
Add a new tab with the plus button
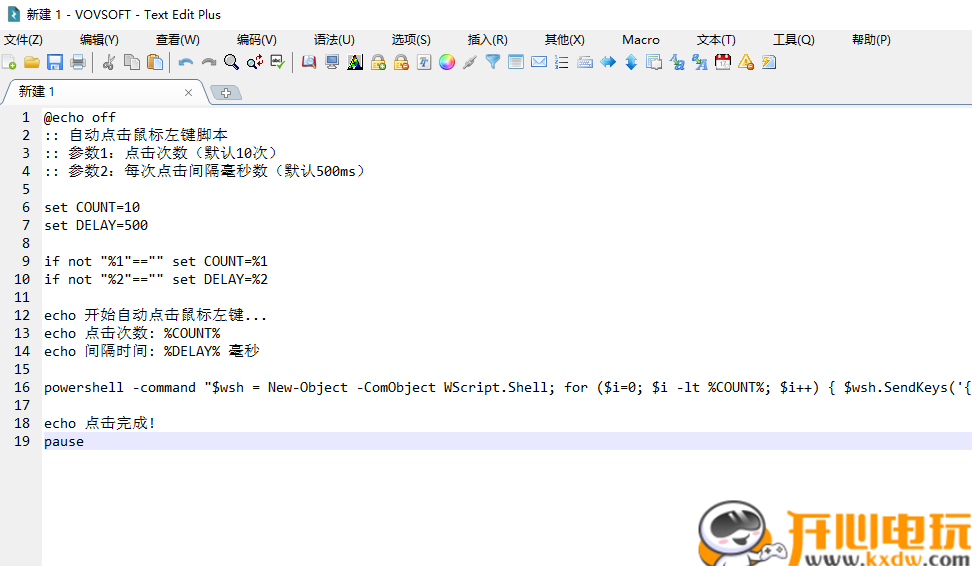(x=226, y=92)
